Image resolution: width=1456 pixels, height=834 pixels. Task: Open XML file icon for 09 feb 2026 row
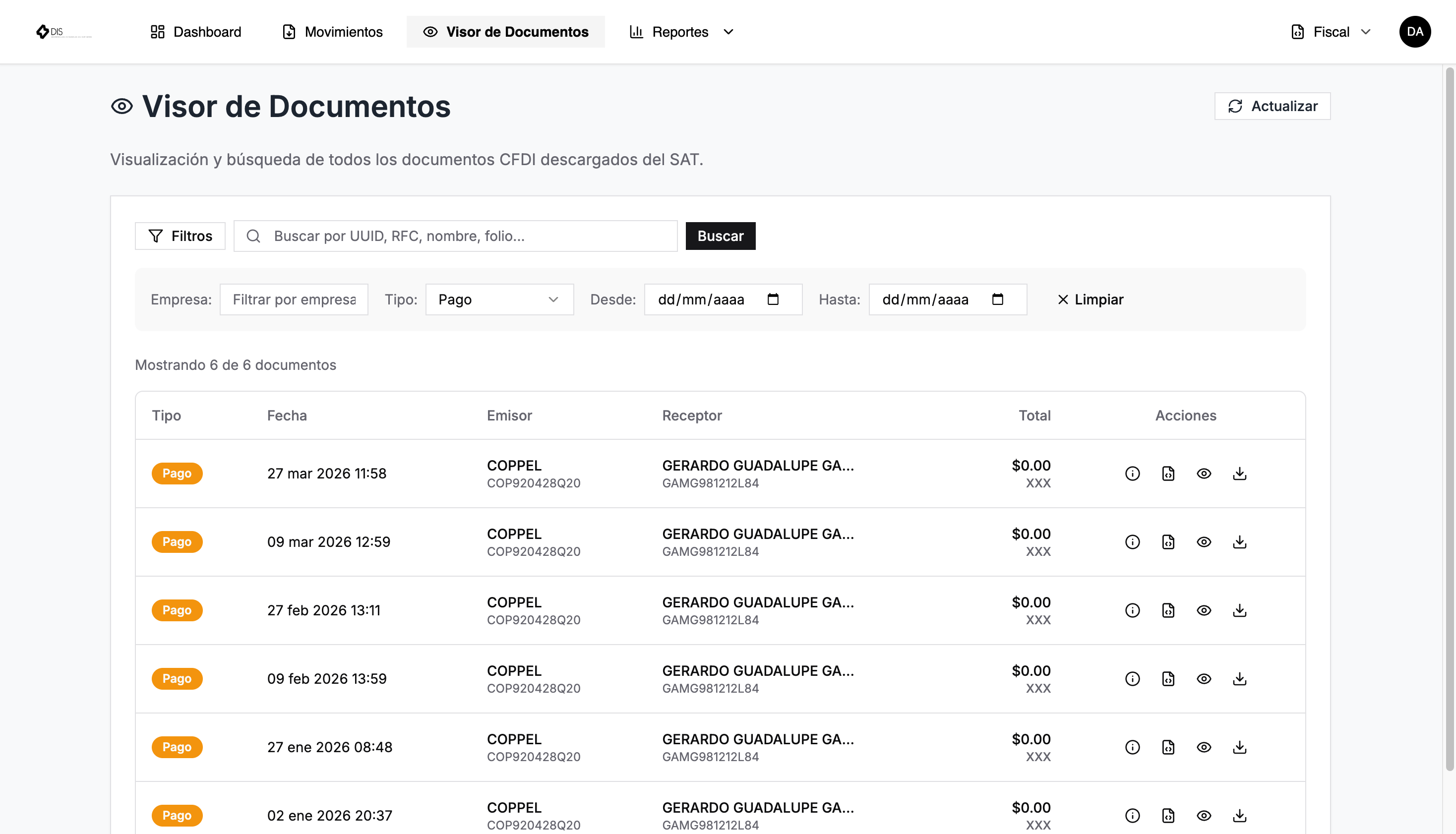click(1168, 679)
